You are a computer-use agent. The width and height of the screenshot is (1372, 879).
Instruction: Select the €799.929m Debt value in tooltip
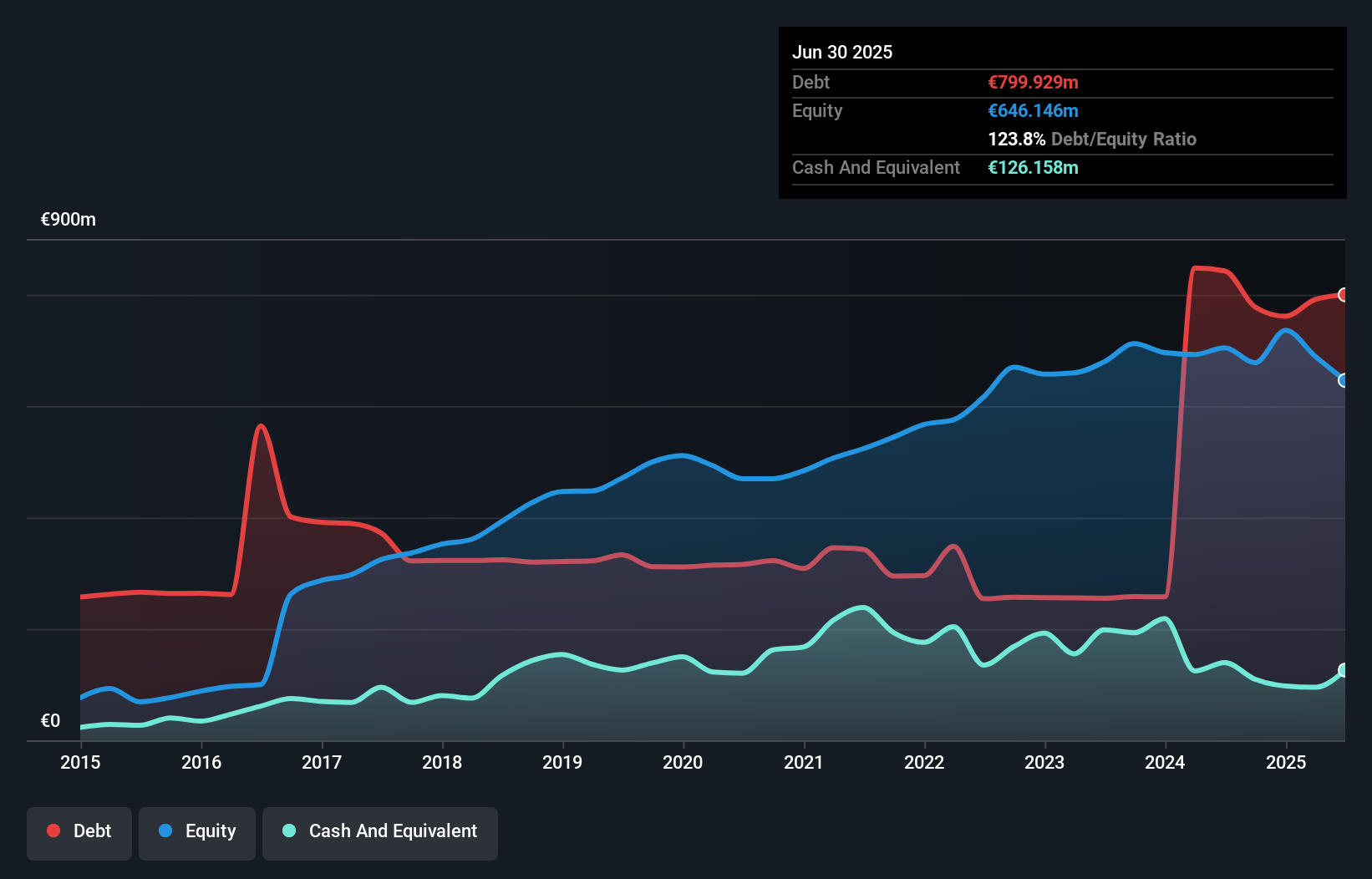click(x=1033, y=82)
